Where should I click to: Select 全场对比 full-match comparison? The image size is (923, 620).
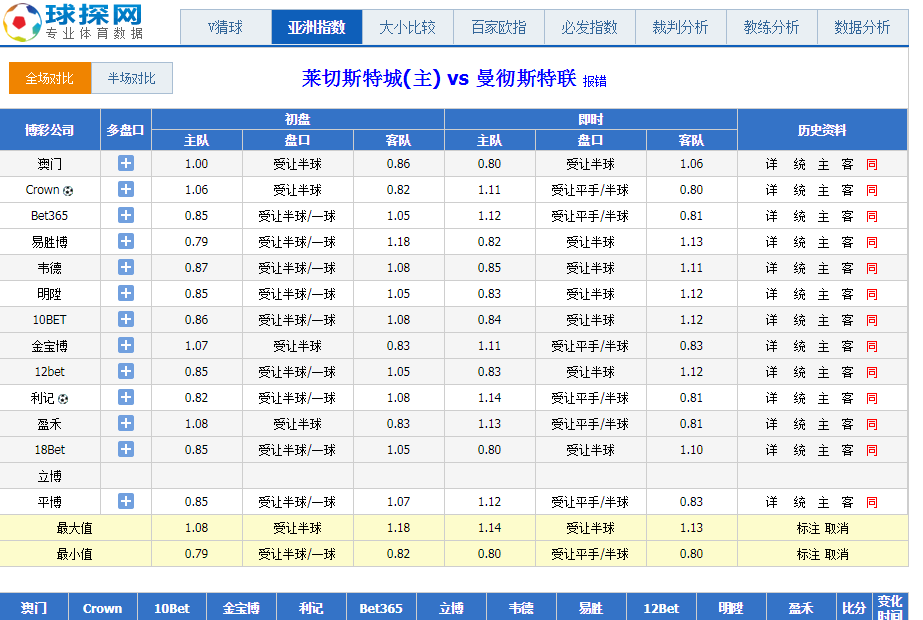(x=50, y=78)
